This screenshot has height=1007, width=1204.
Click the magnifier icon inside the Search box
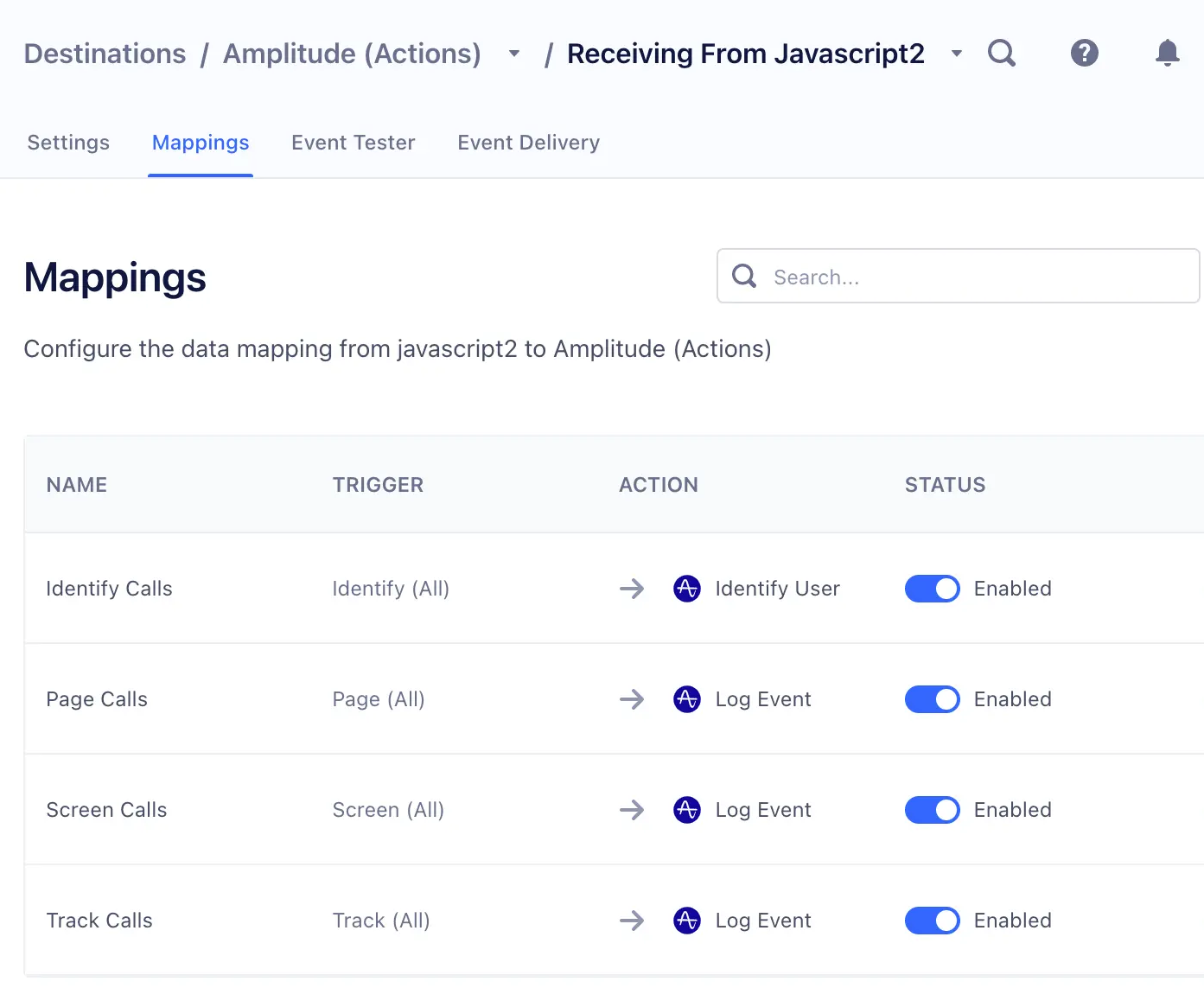coord(744,277)
